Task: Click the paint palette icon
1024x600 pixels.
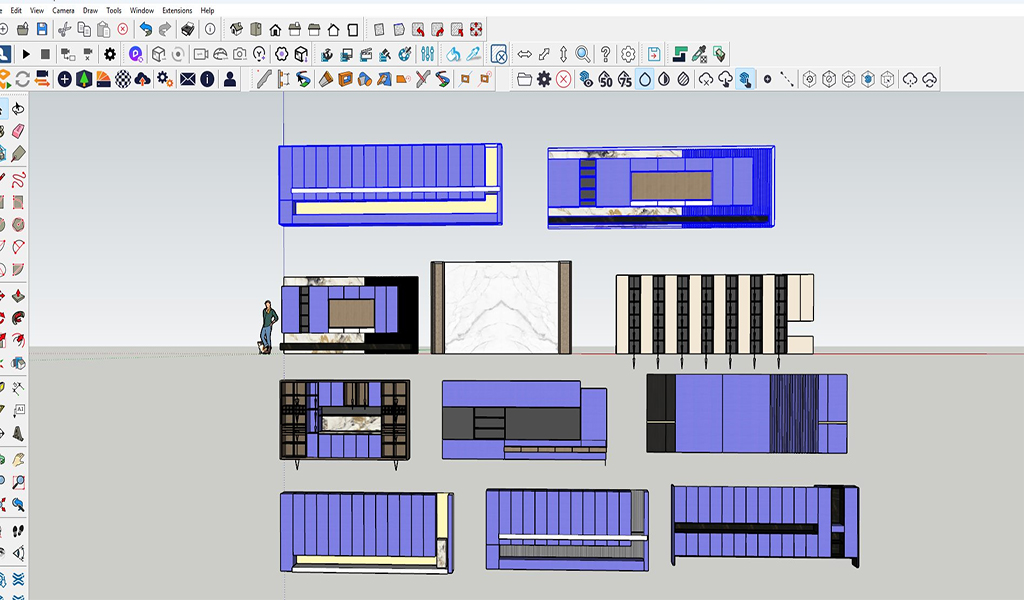Action: coord(405,54)
